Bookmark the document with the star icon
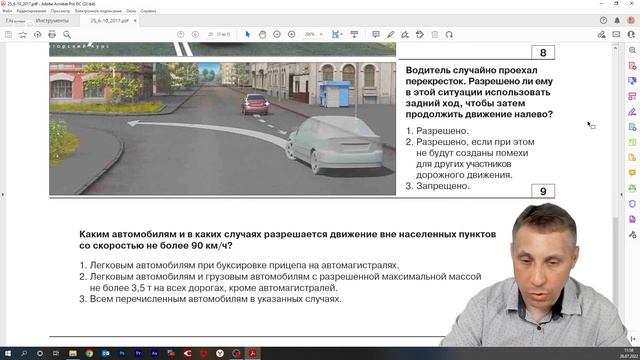 coord(23,35)
